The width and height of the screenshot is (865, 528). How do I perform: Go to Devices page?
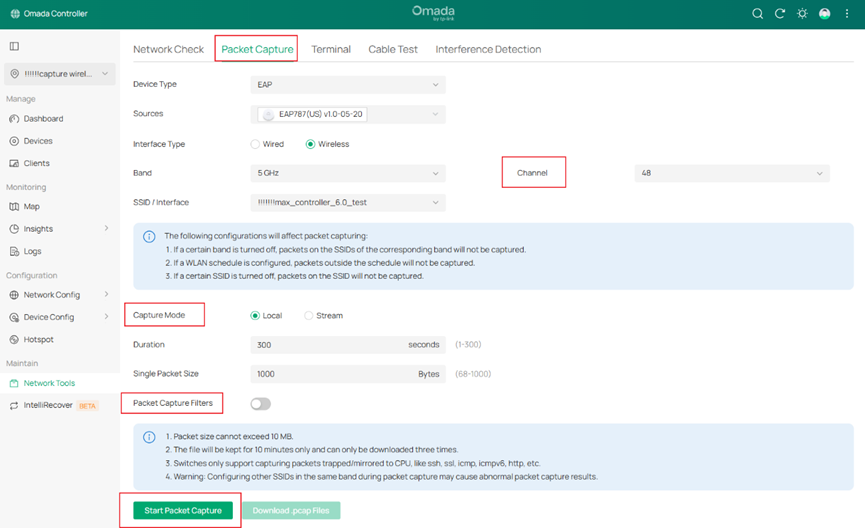(38, 141)
